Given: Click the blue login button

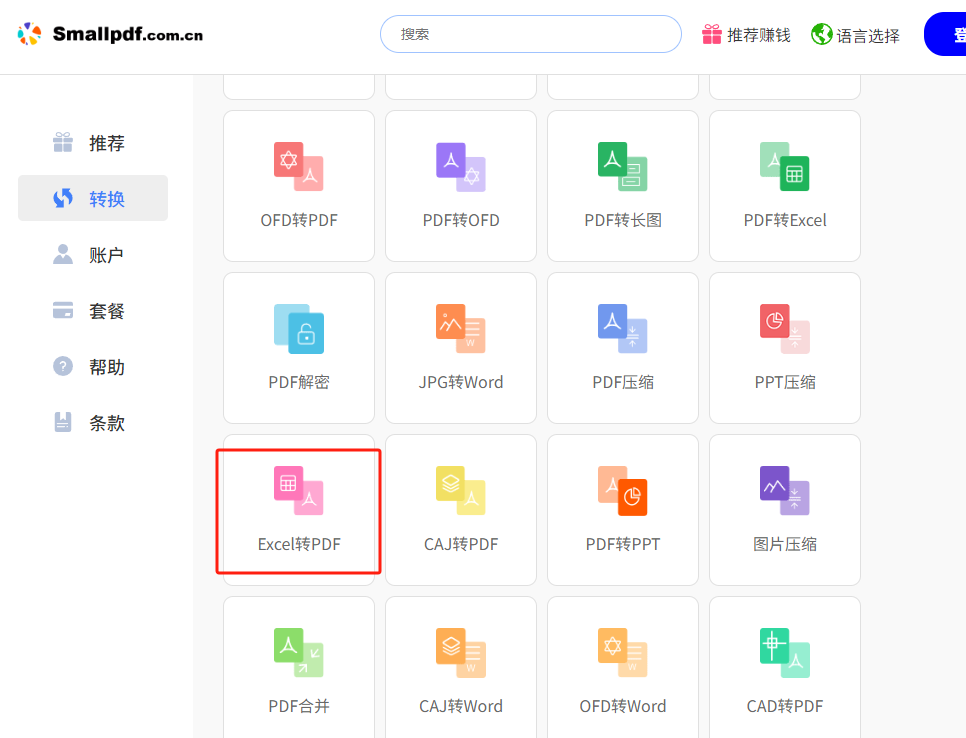Looking at the screenshot, I should [945, 34].
